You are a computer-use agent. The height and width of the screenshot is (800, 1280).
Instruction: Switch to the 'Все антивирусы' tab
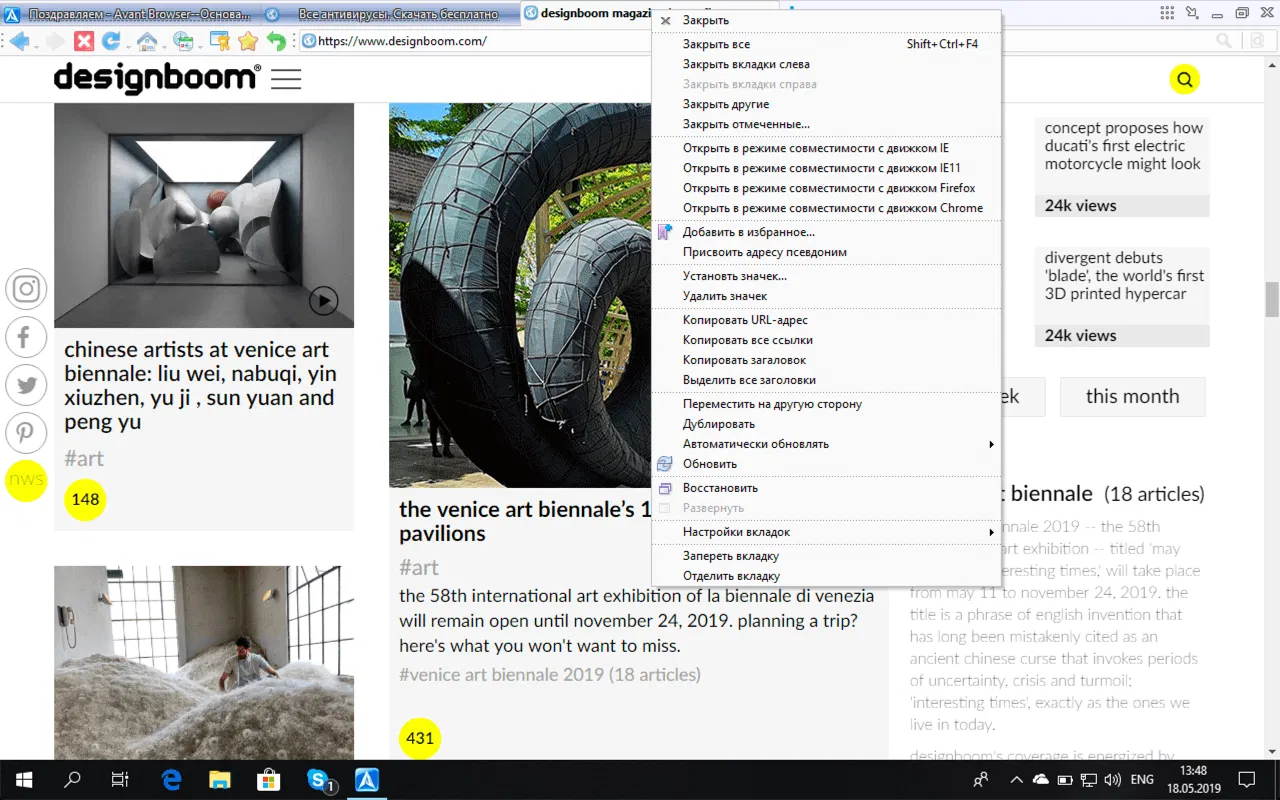391,14
